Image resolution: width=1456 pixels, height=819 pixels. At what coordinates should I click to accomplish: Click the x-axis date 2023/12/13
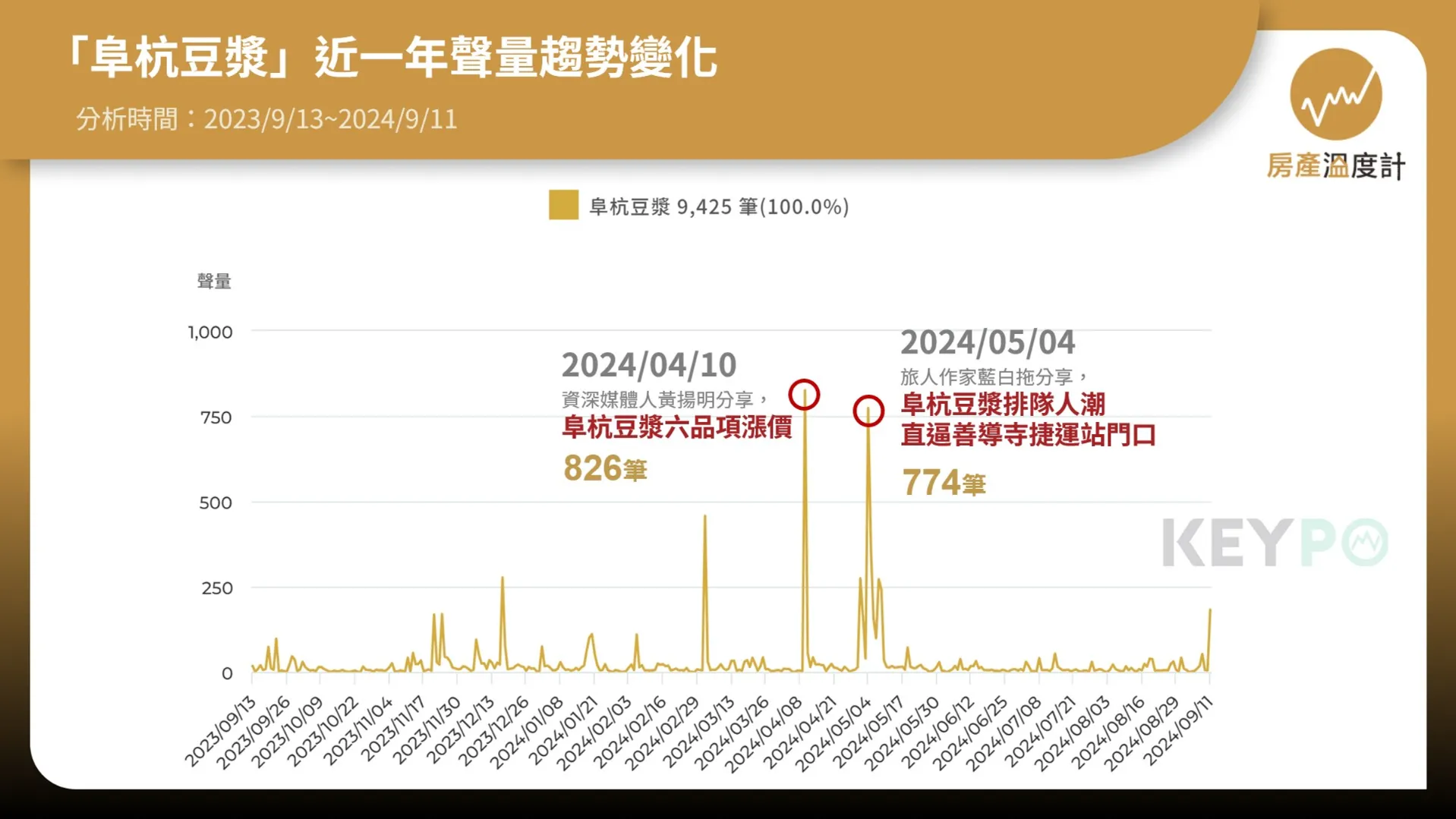coord(459,732)
